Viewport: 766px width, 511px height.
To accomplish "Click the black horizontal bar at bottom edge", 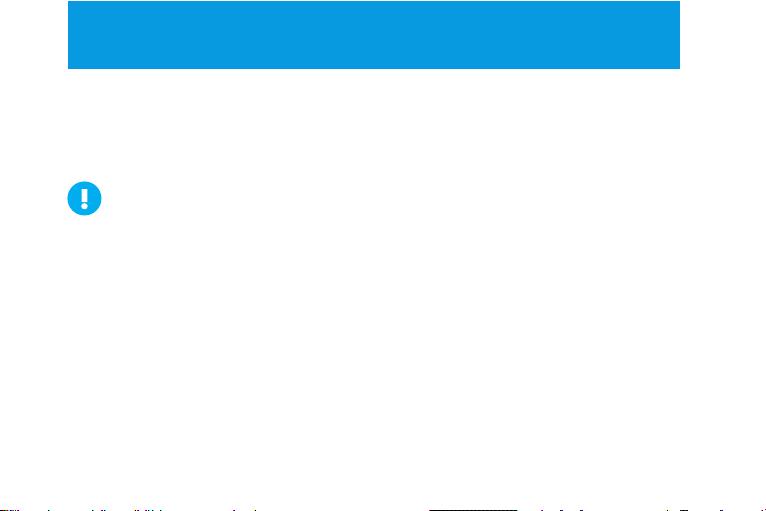I will (473, 510).
